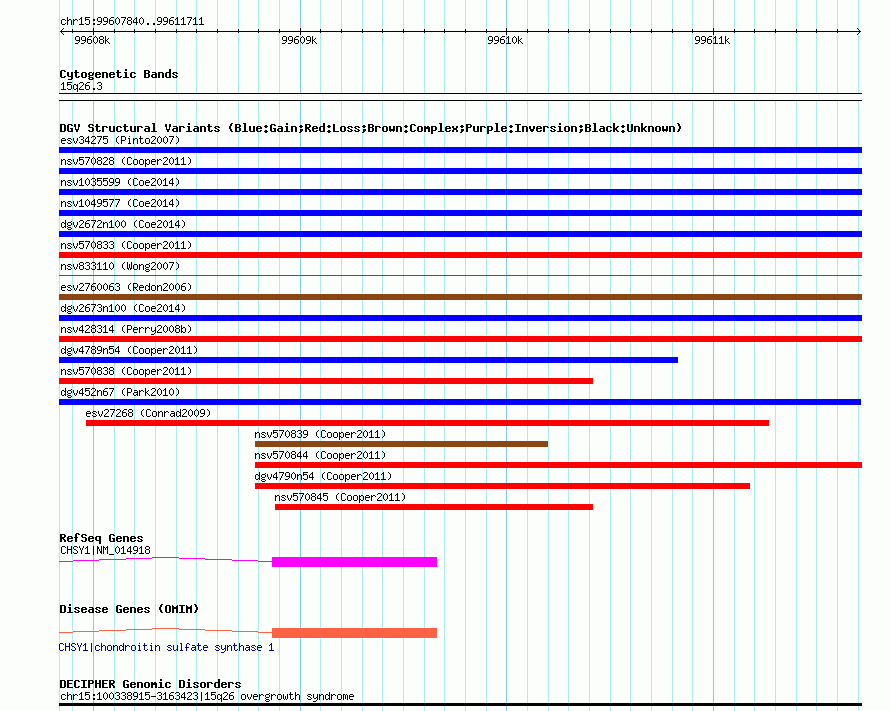Click the red bar under nsv570844

tap(559, 465)
